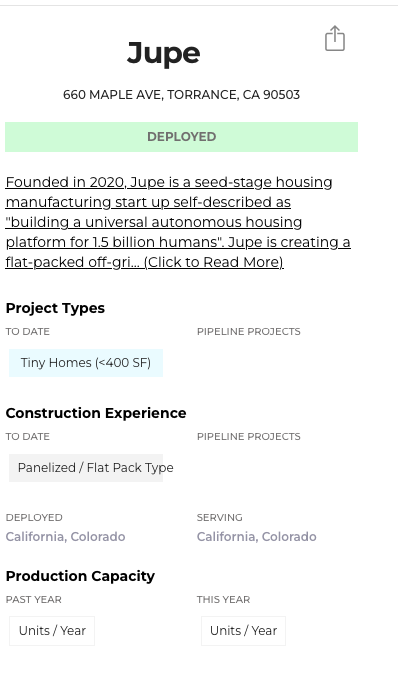Click the Project Types heading

55,308
